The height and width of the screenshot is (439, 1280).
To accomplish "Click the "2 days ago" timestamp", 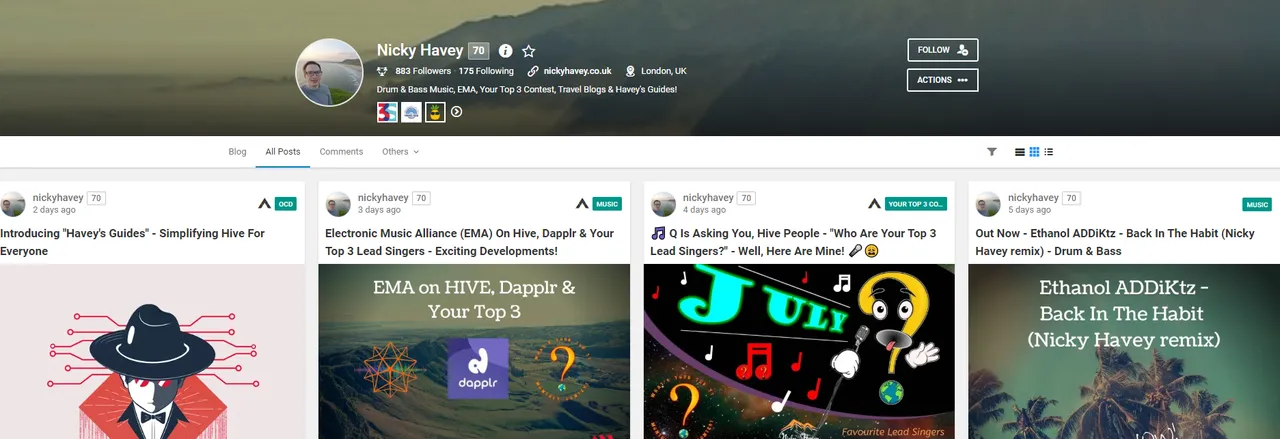I will coord(54,210).
